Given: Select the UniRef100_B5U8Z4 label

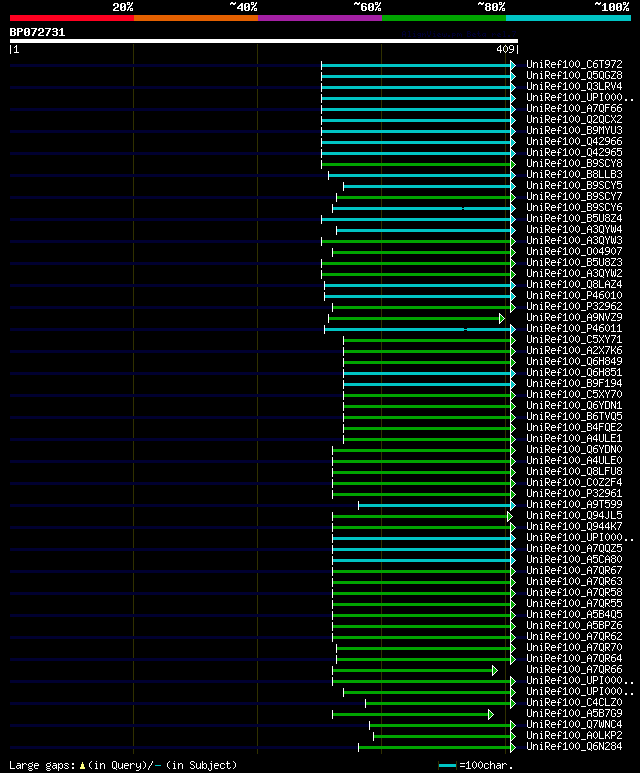Looking at the screenshot, I should click(x=574, y=218).
